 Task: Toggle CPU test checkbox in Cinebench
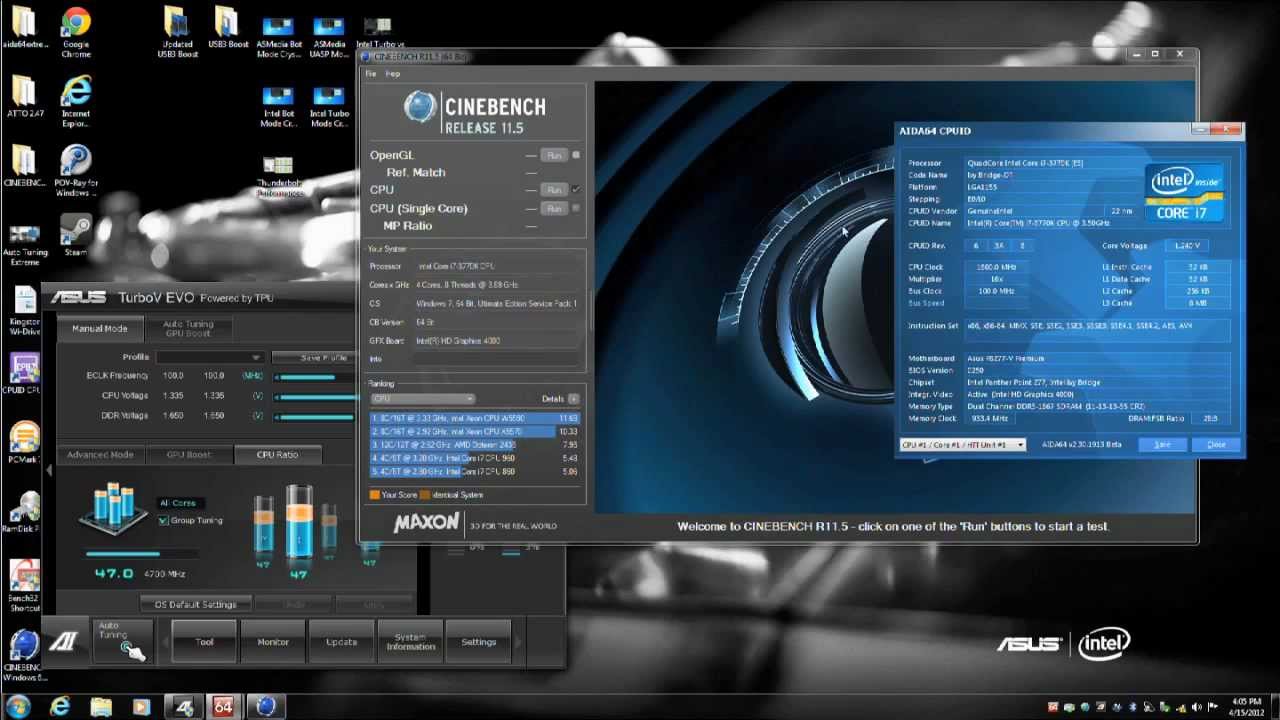pyautogui.click(x=576, y=189)
